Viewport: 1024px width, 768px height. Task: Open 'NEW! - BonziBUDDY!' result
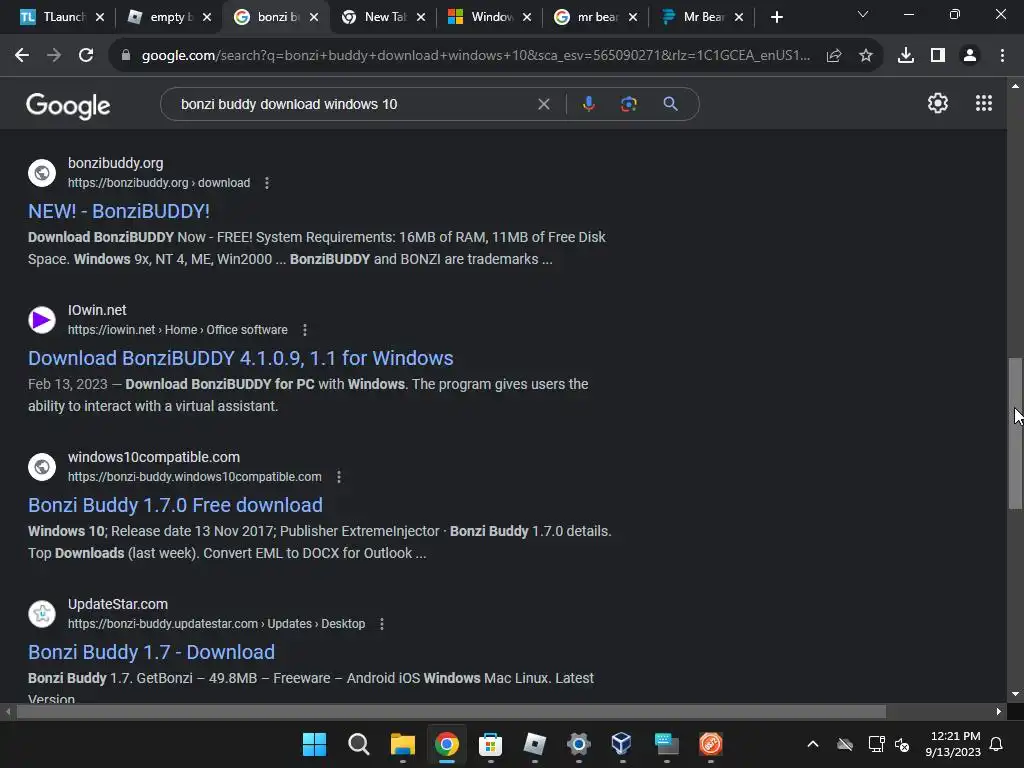[119, 212]
